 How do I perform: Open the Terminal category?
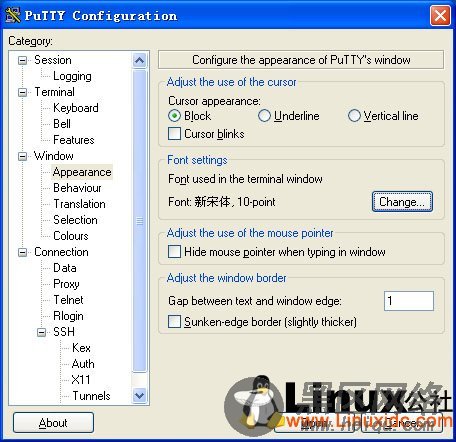click(54, 92)
